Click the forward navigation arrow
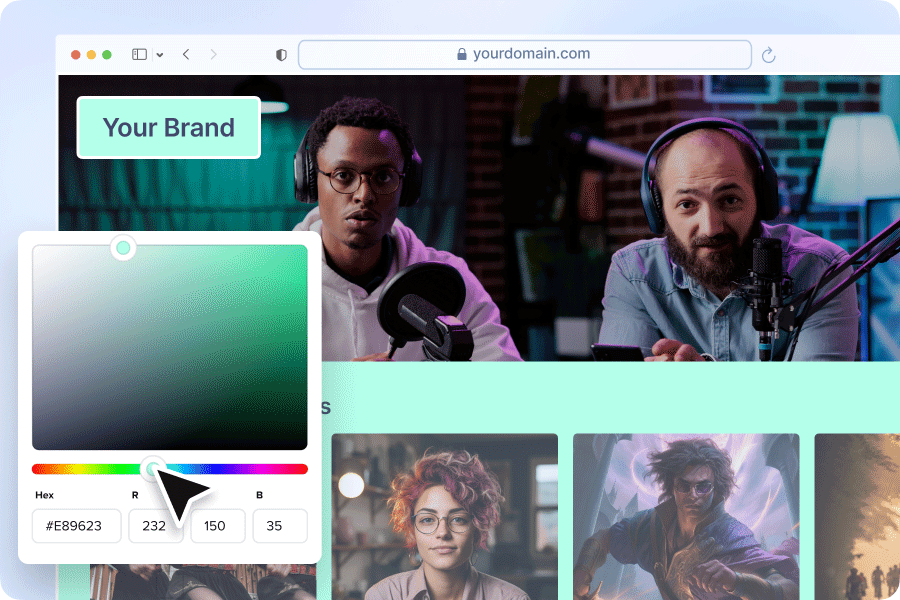 pyautogui.click(x=213, y=55)
